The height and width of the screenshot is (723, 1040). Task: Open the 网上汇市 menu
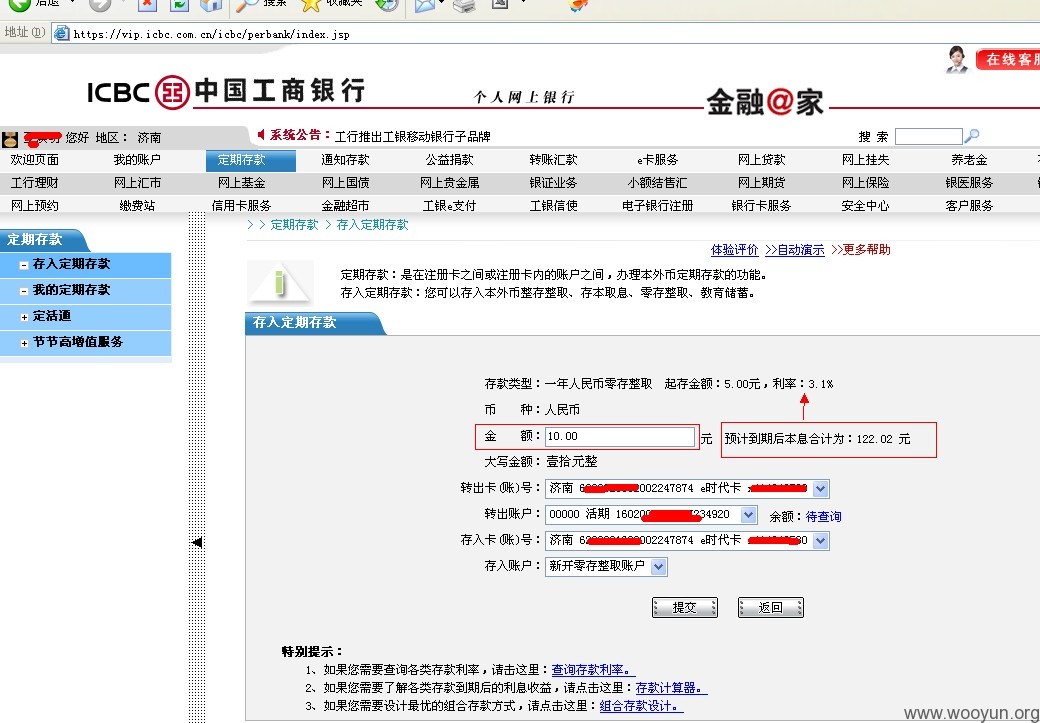137,182
